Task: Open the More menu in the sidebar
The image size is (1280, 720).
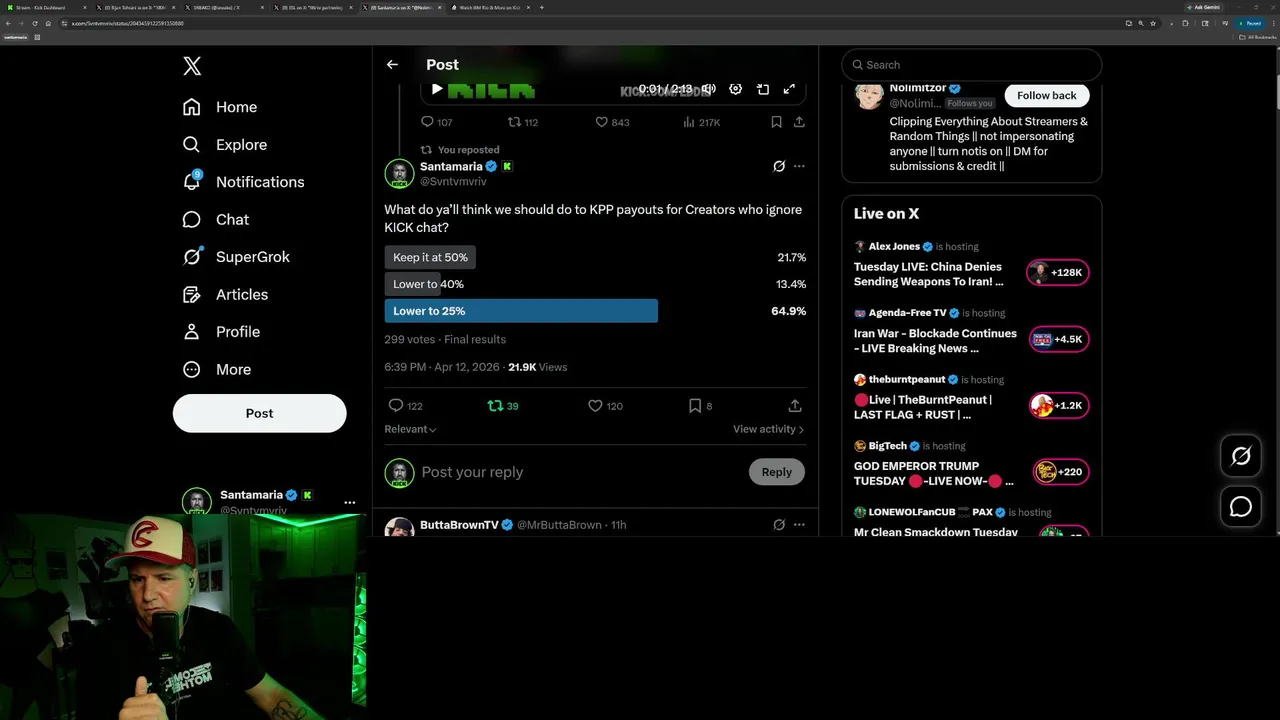Action: click(217, 369)
